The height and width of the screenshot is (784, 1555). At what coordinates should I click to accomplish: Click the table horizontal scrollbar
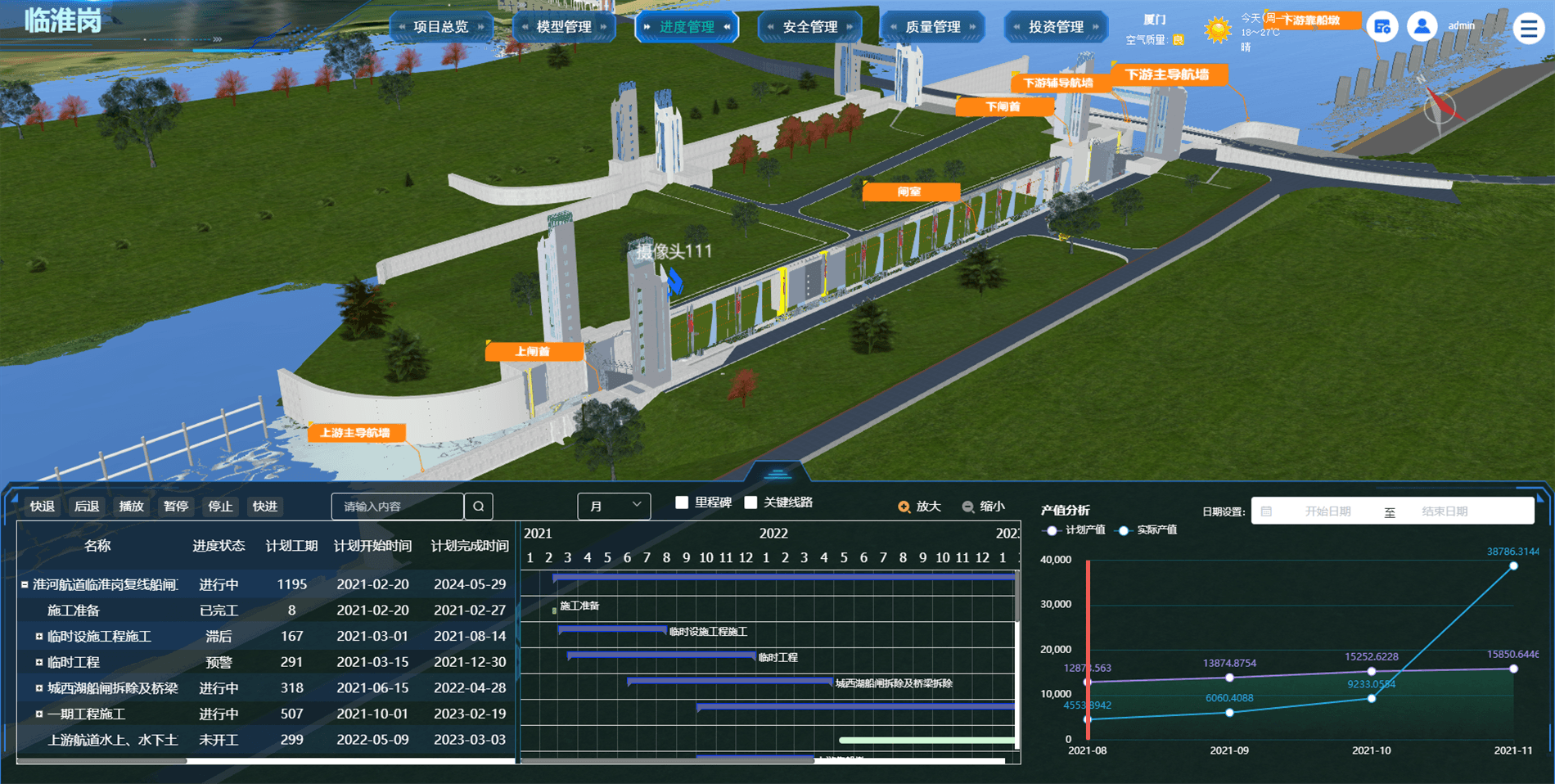[x=102, y=760]
